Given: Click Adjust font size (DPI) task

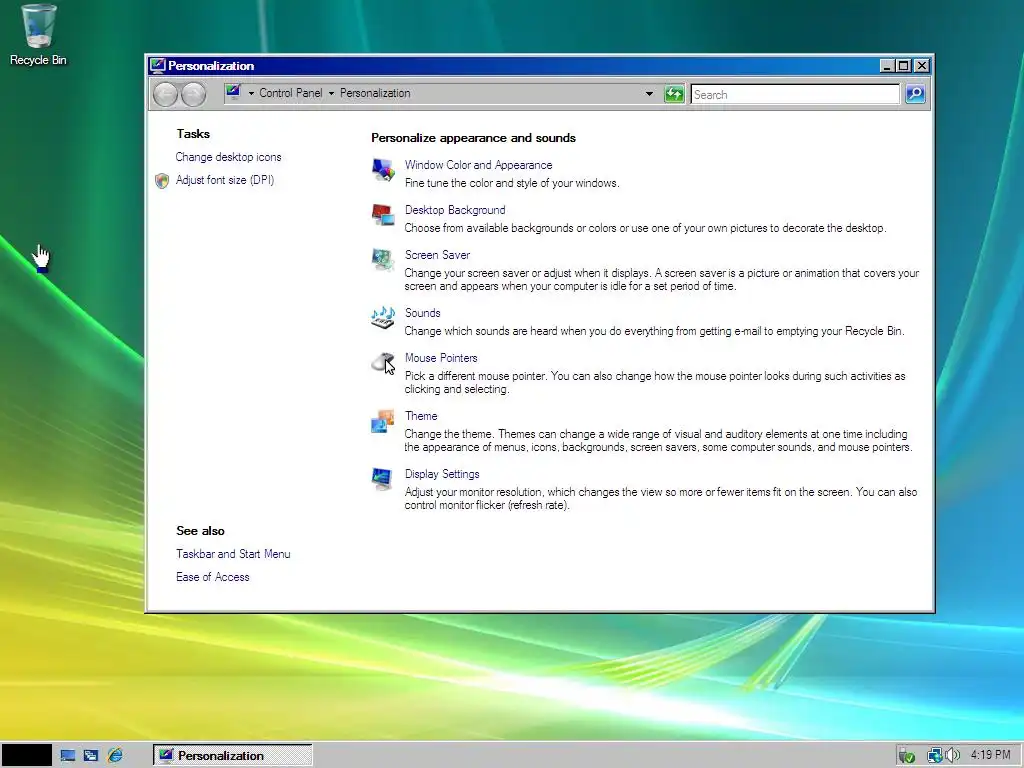Looking at the screenshot, I should coord(225,180).
